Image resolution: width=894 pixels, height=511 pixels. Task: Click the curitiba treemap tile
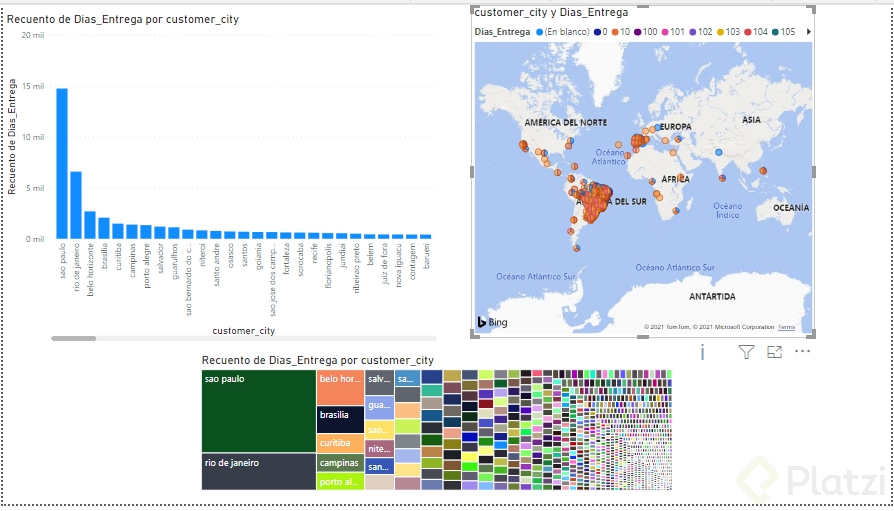point(340,443)
